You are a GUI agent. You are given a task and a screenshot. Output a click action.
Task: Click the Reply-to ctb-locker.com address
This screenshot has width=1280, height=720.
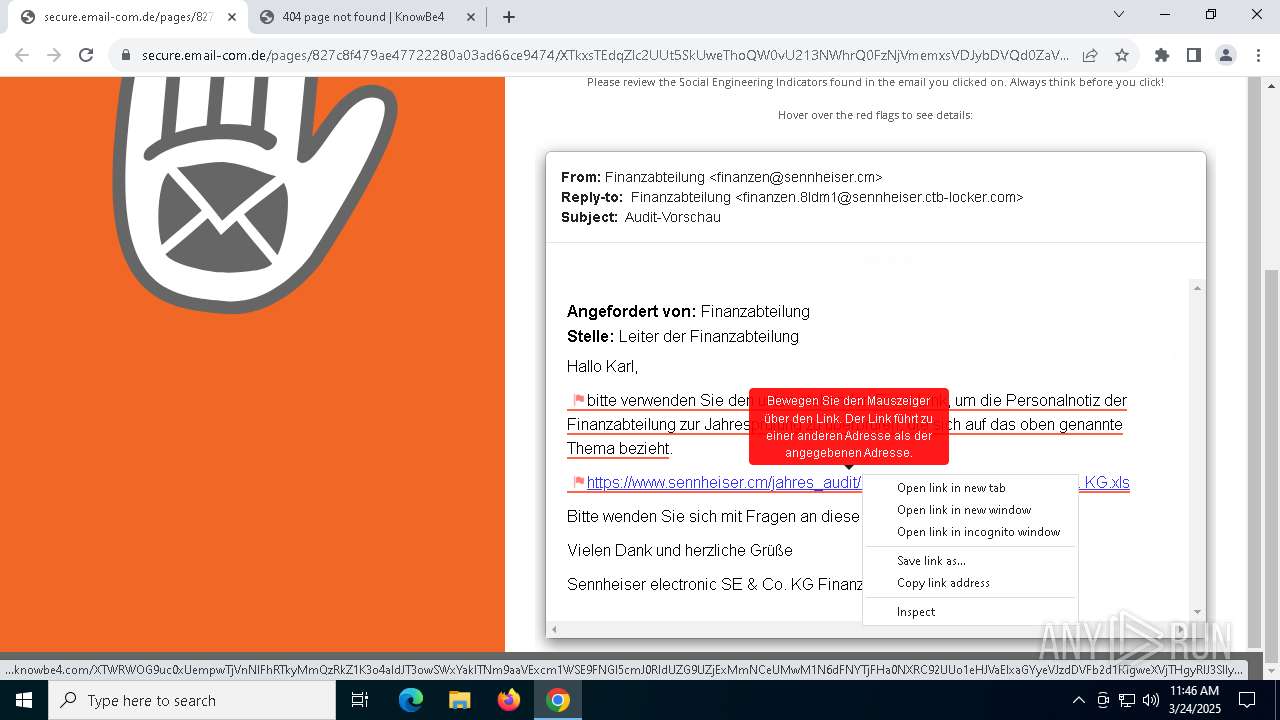(x=879, y=197)
